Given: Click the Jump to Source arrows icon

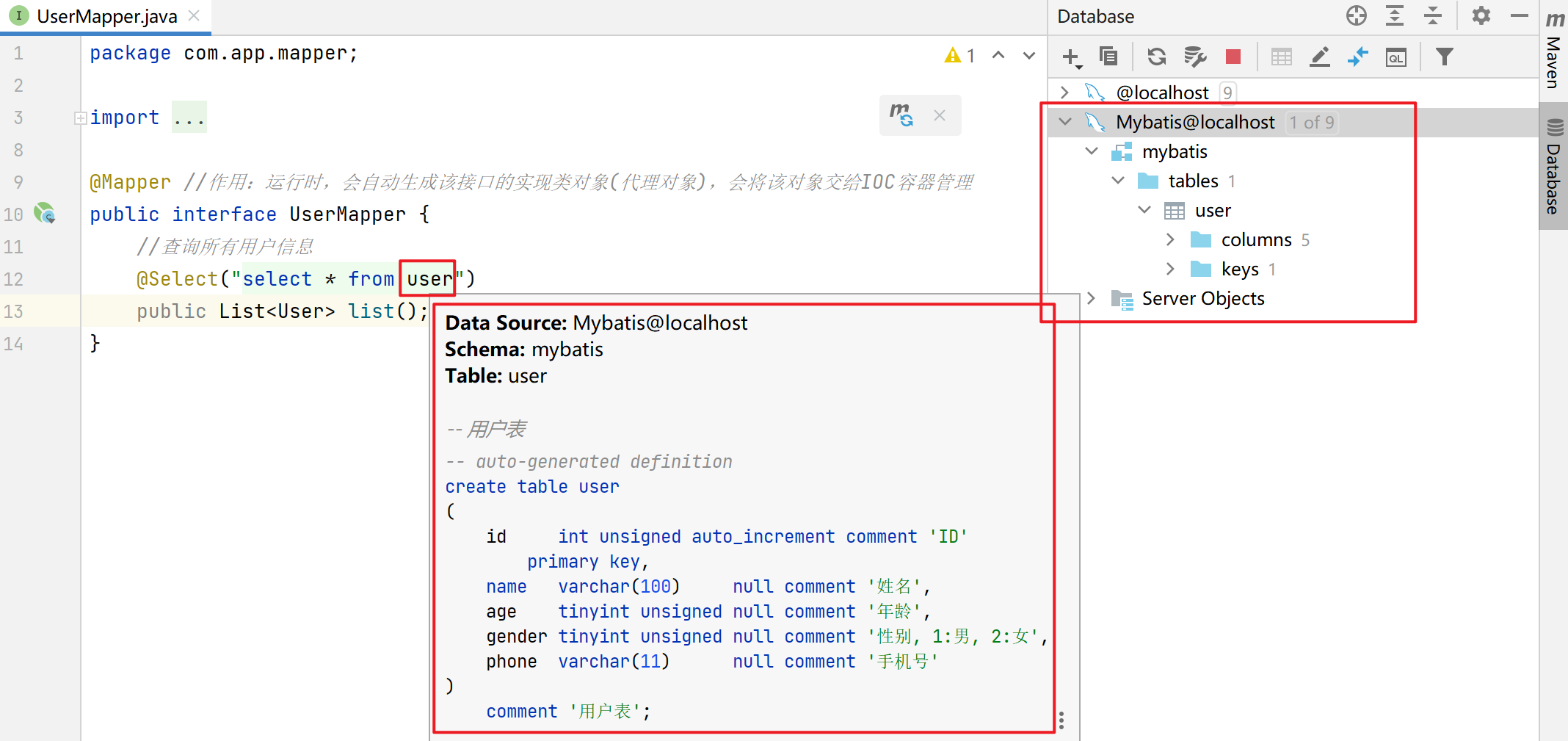Looking at the screenshot, I should click(x=1358, y=57).
